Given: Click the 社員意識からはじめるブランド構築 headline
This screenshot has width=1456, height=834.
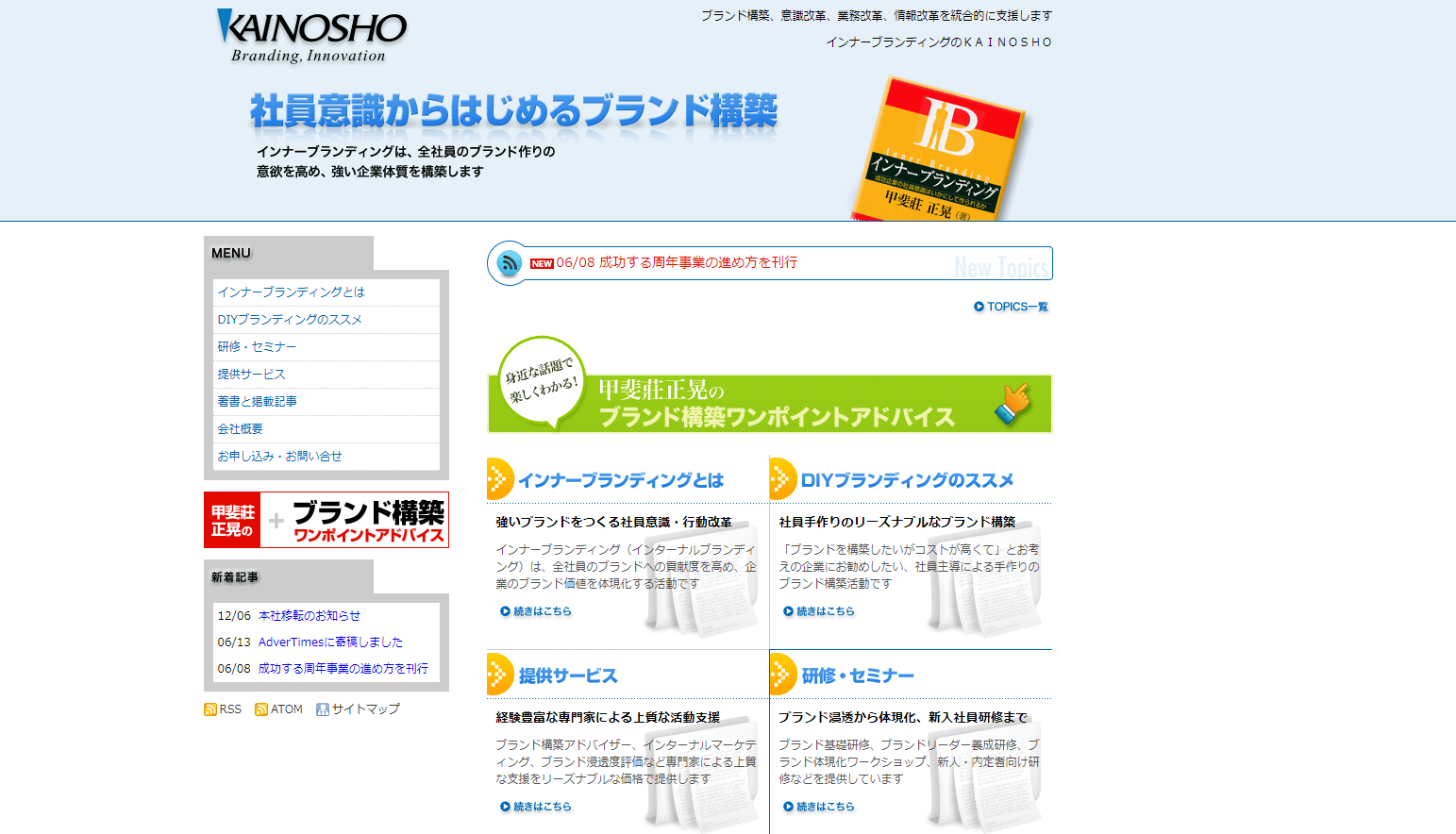Looking at the screenshot, I should pyautogui.click(x=514, y=111).
